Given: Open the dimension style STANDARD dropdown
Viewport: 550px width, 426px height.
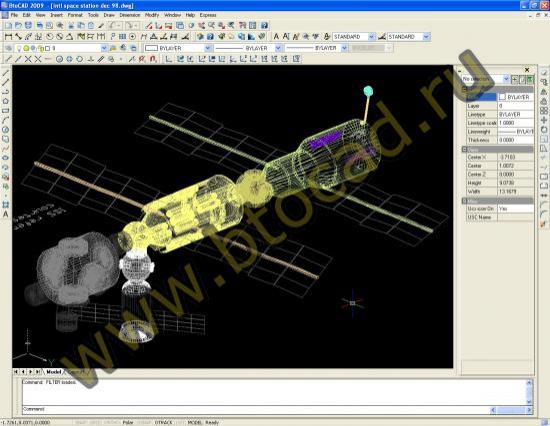Looking at the screenshot, I should click(427, 36).
